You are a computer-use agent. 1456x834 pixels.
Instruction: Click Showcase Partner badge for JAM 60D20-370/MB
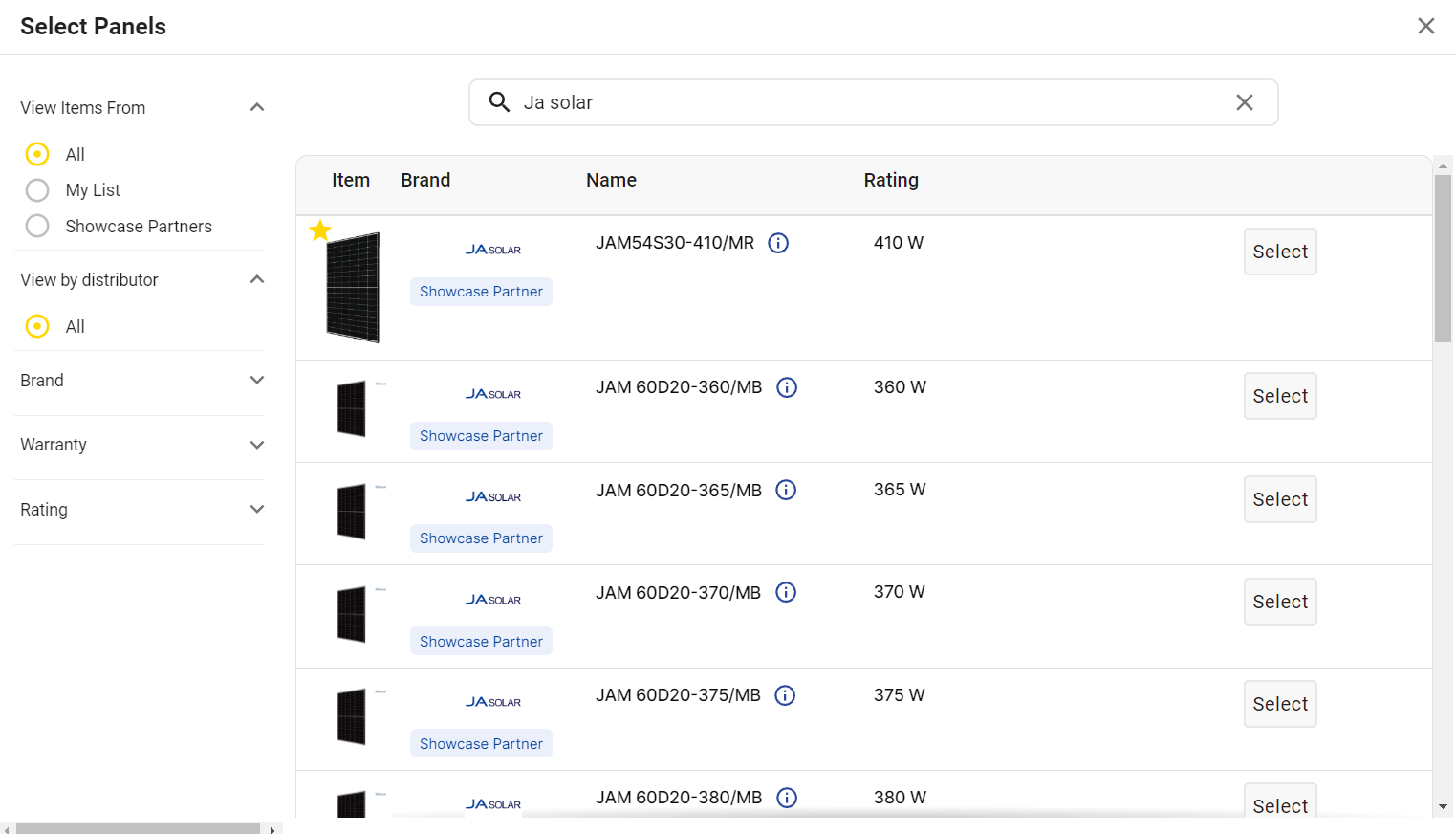481,642
